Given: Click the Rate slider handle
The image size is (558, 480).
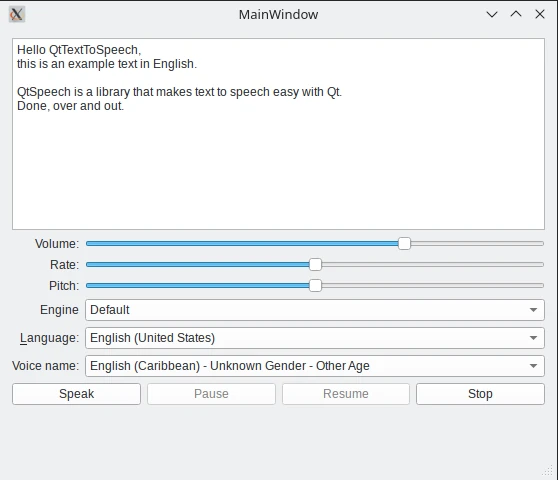Looking at the screenshot, I should click(315, 265).
